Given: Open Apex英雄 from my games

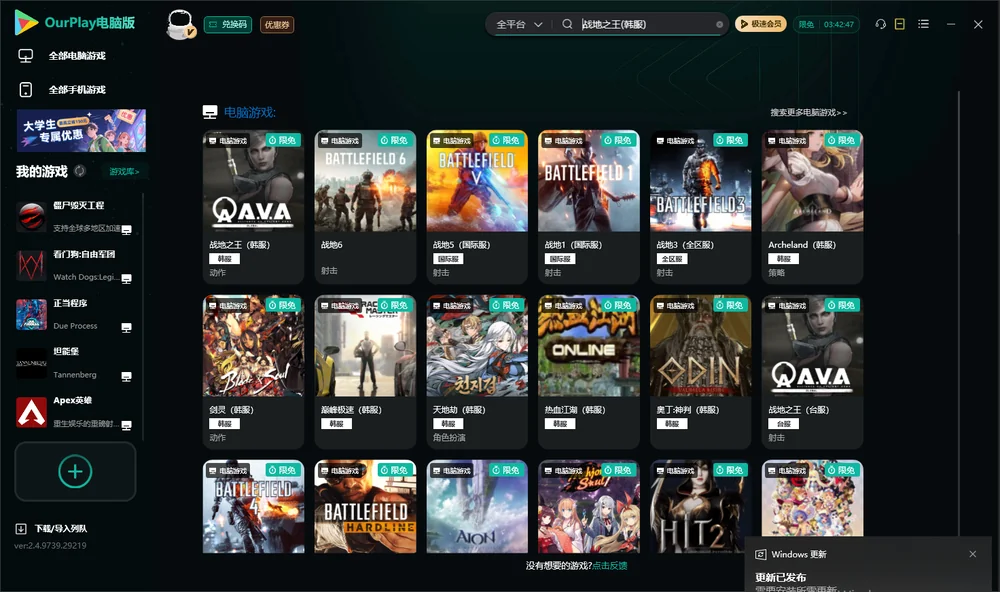Looking at the screenshot, I should tap(74, 412).
